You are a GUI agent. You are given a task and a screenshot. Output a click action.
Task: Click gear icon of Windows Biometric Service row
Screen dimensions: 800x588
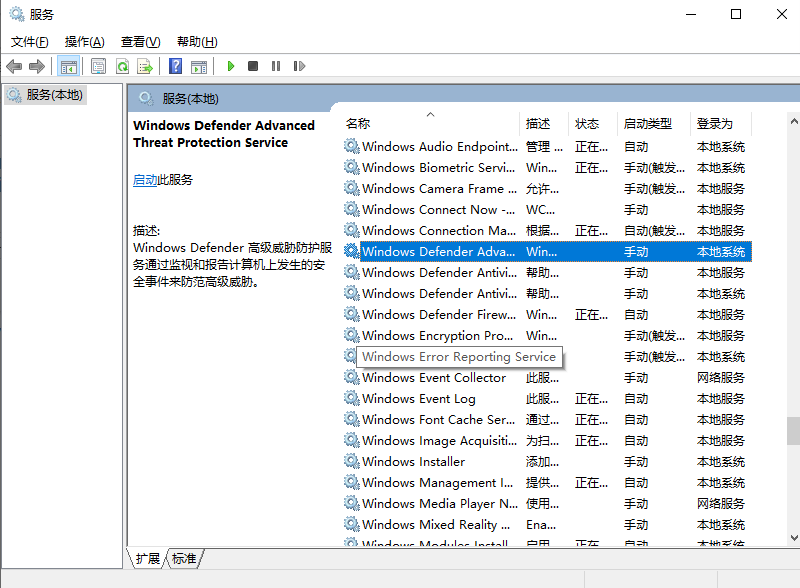(352, 167)
